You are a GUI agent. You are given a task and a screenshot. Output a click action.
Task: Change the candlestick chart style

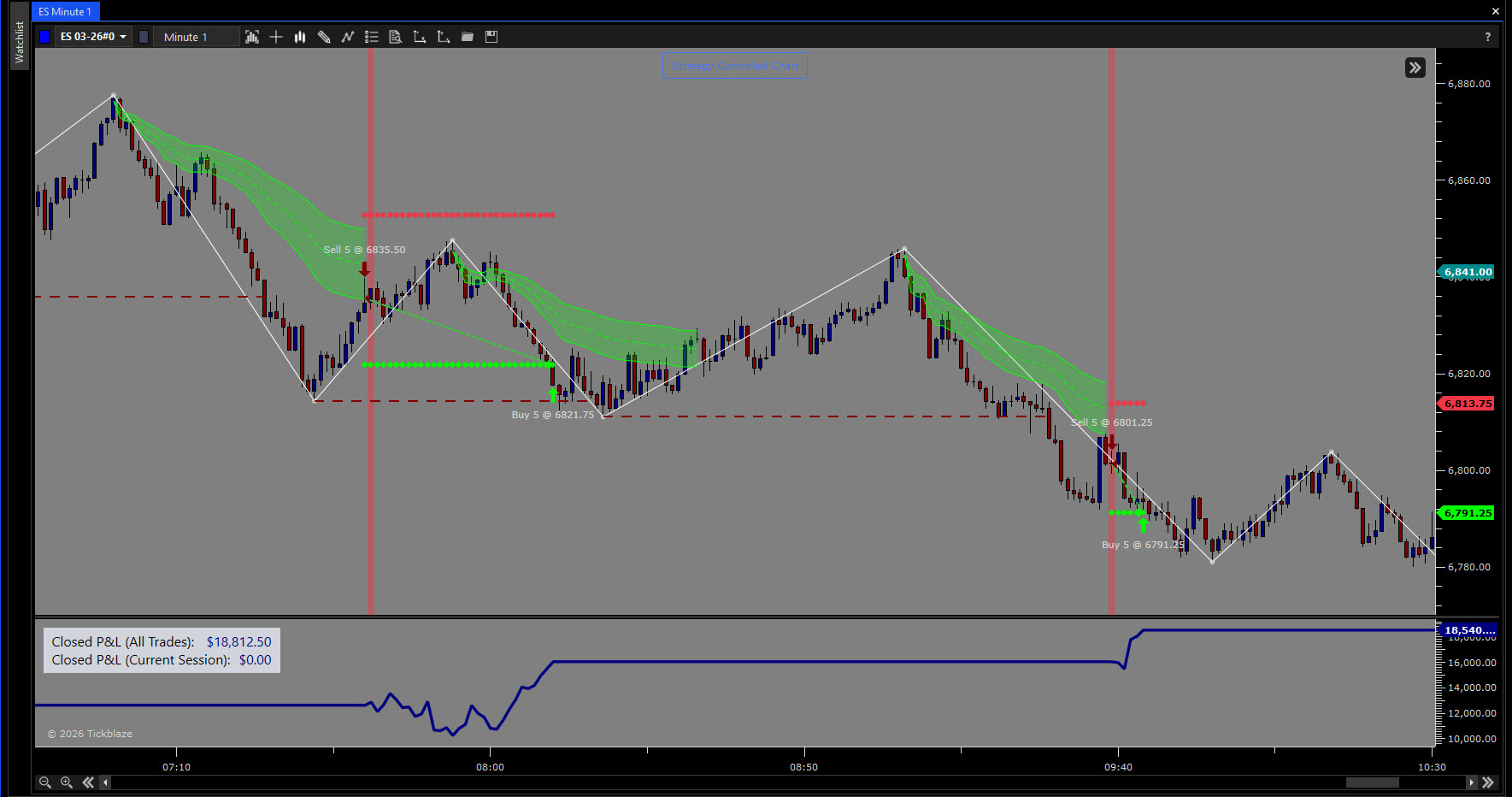click(300, 37)
